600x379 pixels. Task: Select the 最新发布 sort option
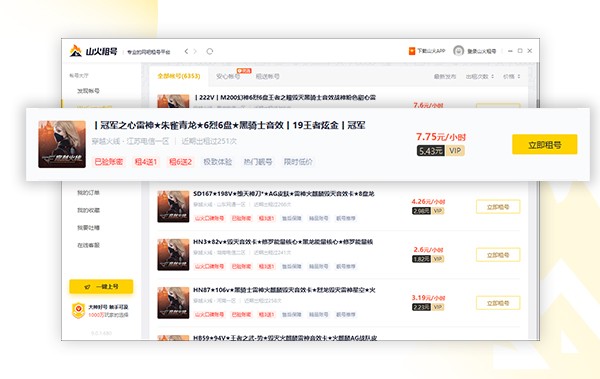click(445, 77)
